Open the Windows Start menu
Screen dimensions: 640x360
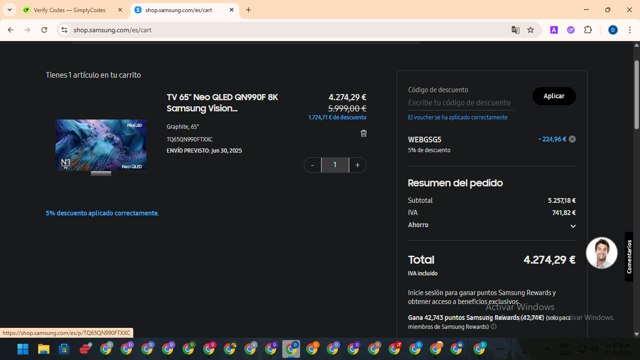[x=23, y=349]
